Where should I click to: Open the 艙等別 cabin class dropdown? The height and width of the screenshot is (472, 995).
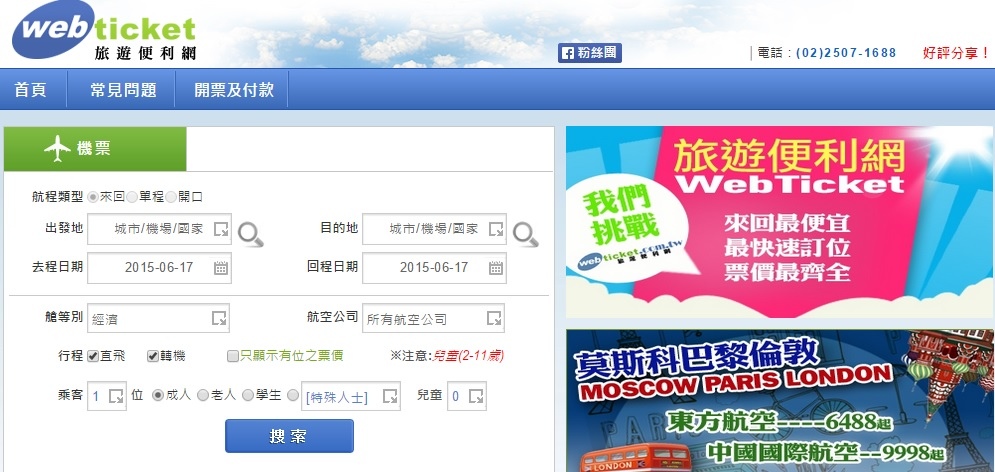[x=158, y=318]
